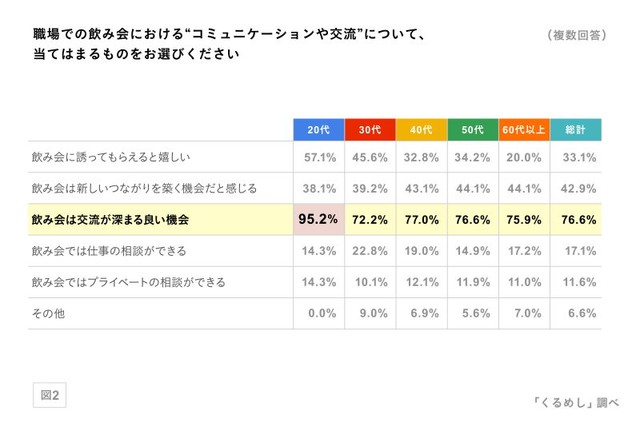Click the 飲み会ではプライベートの相談ができる row label

(131, 281)
